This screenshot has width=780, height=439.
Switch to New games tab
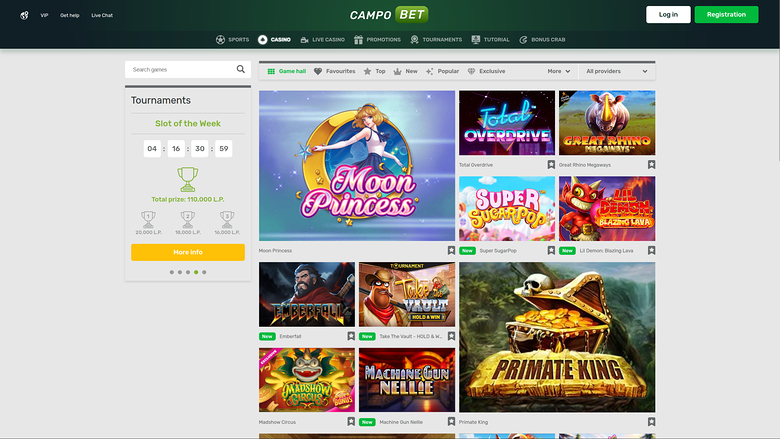click(x=405, y=72)
